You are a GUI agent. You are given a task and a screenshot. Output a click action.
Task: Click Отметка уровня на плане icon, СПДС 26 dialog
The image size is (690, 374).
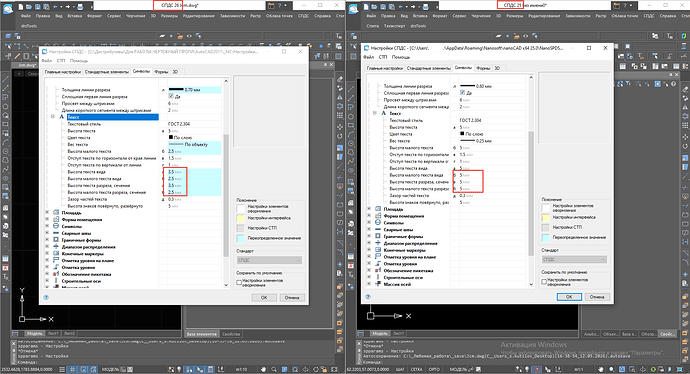[x=56, y=260]
